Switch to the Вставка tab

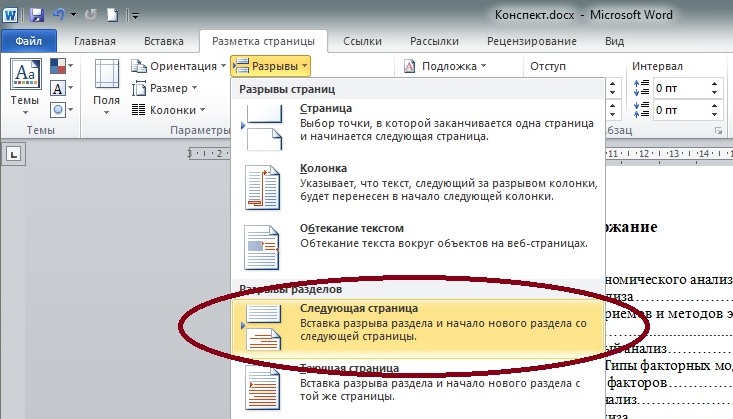click(x=164, y=41)
